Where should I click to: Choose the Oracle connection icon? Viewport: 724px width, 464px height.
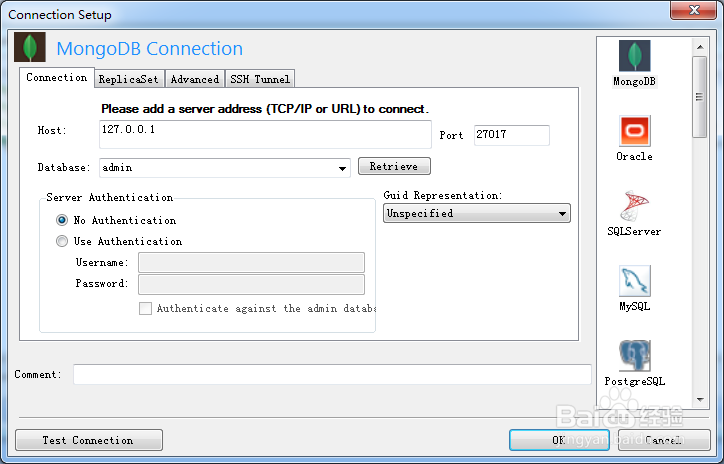click(x=634, y=131)
